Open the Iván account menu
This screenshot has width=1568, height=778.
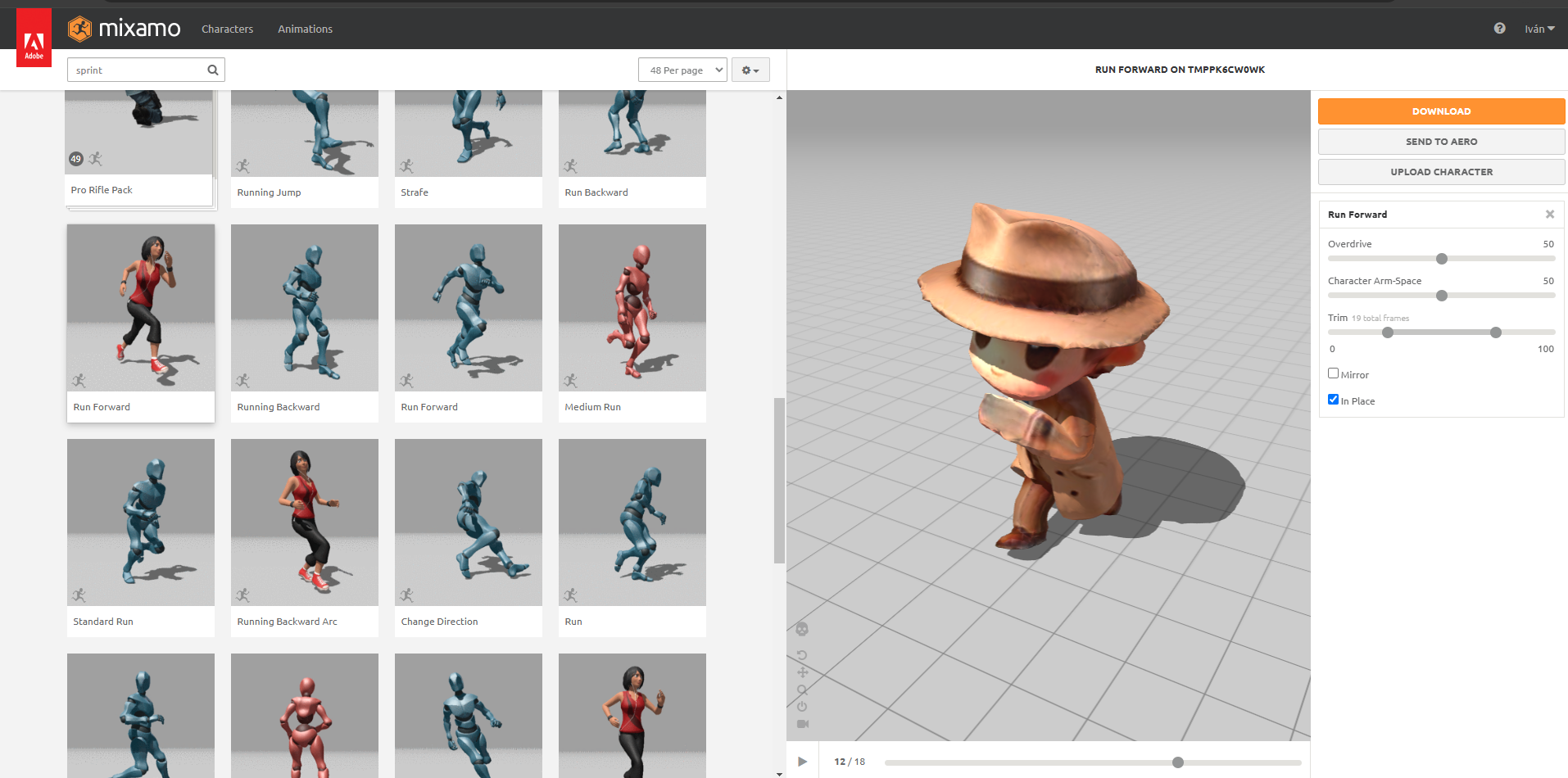pyautogui.click(x=1539, y=29)
